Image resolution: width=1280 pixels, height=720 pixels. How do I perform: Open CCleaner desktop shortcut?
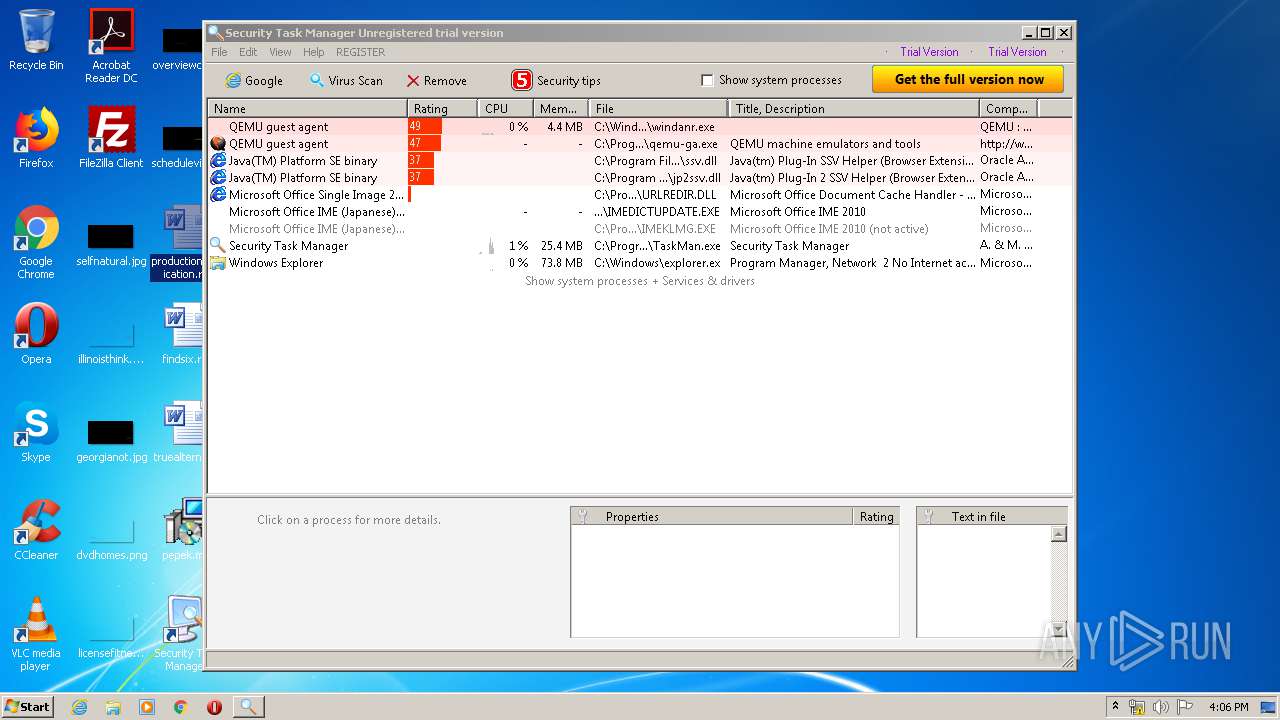(x=36, y=530)
